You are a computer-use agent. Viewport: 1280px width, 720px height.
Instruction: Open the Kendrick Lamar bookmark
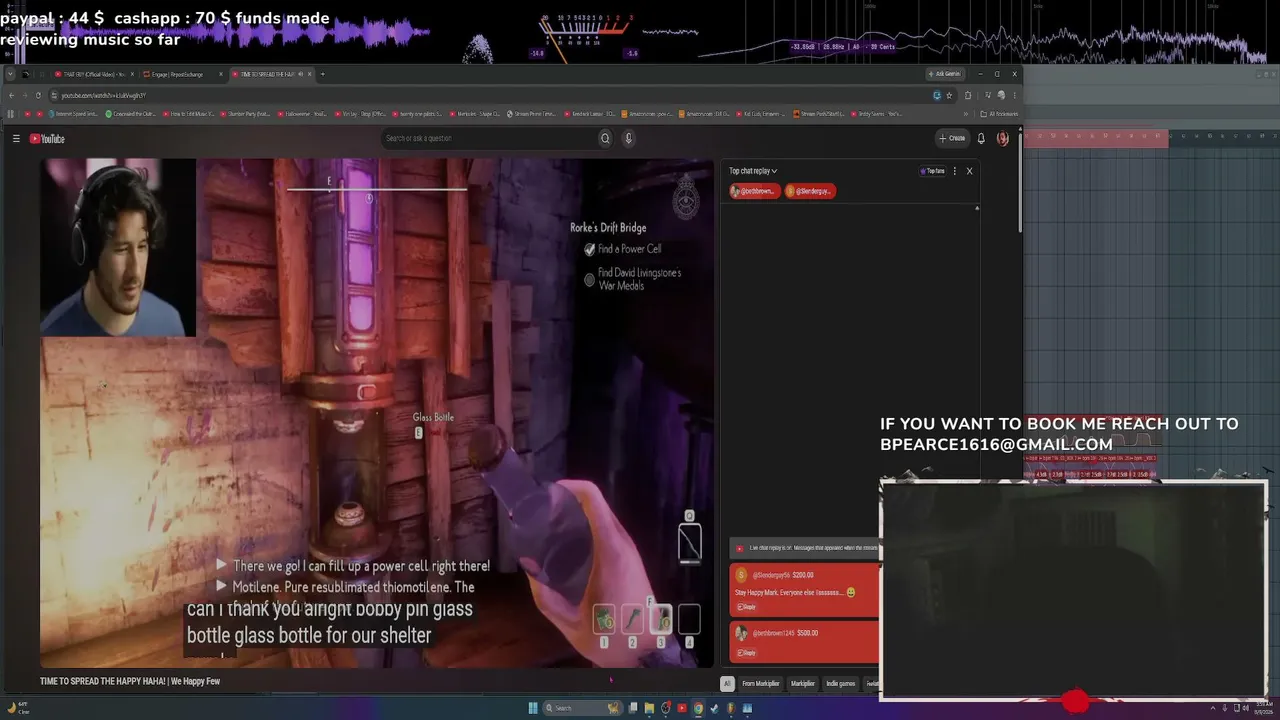click(590, 114)
